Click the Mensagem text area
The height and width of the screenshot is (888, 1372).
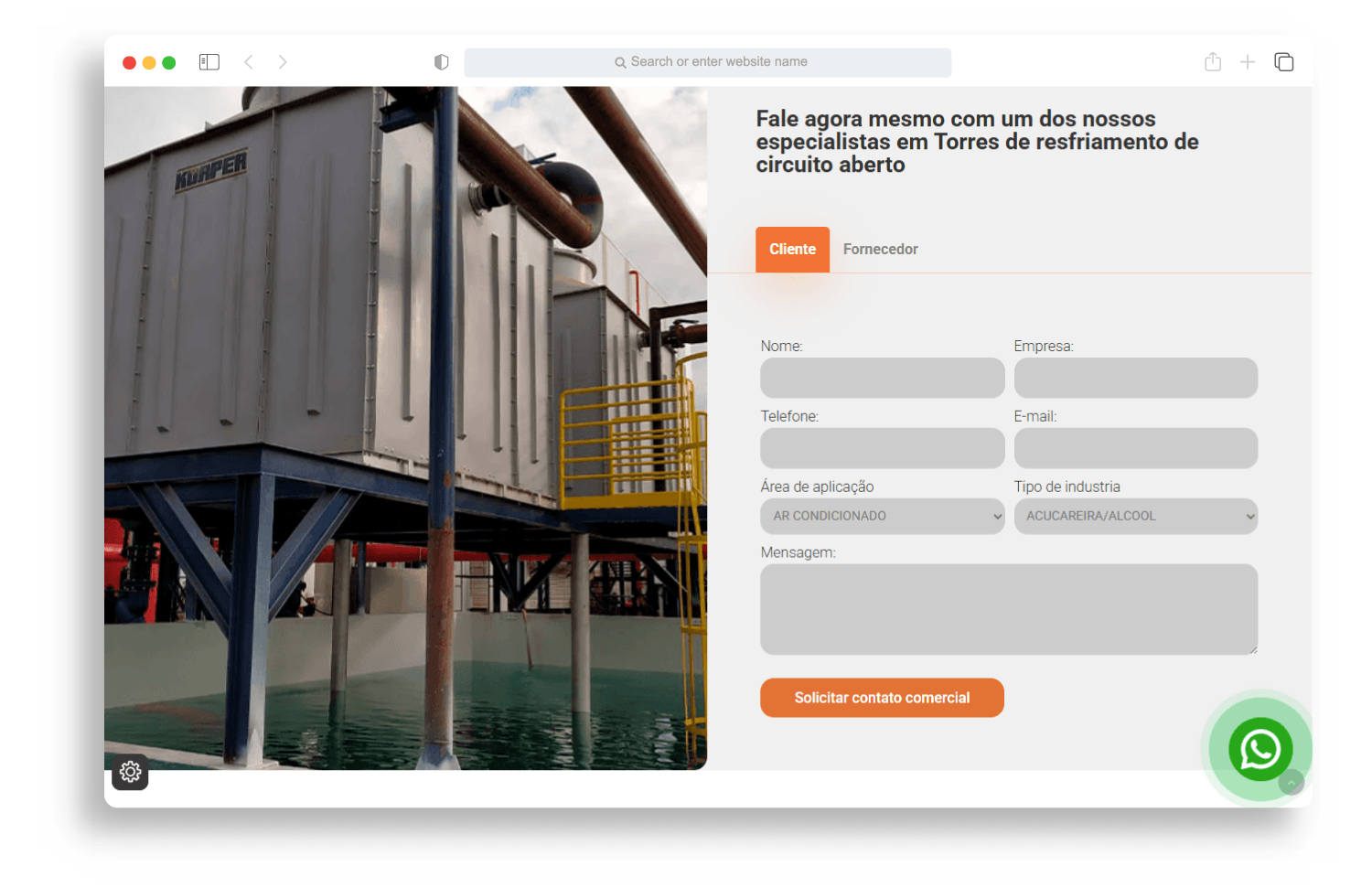click(x=1009, y=609)
